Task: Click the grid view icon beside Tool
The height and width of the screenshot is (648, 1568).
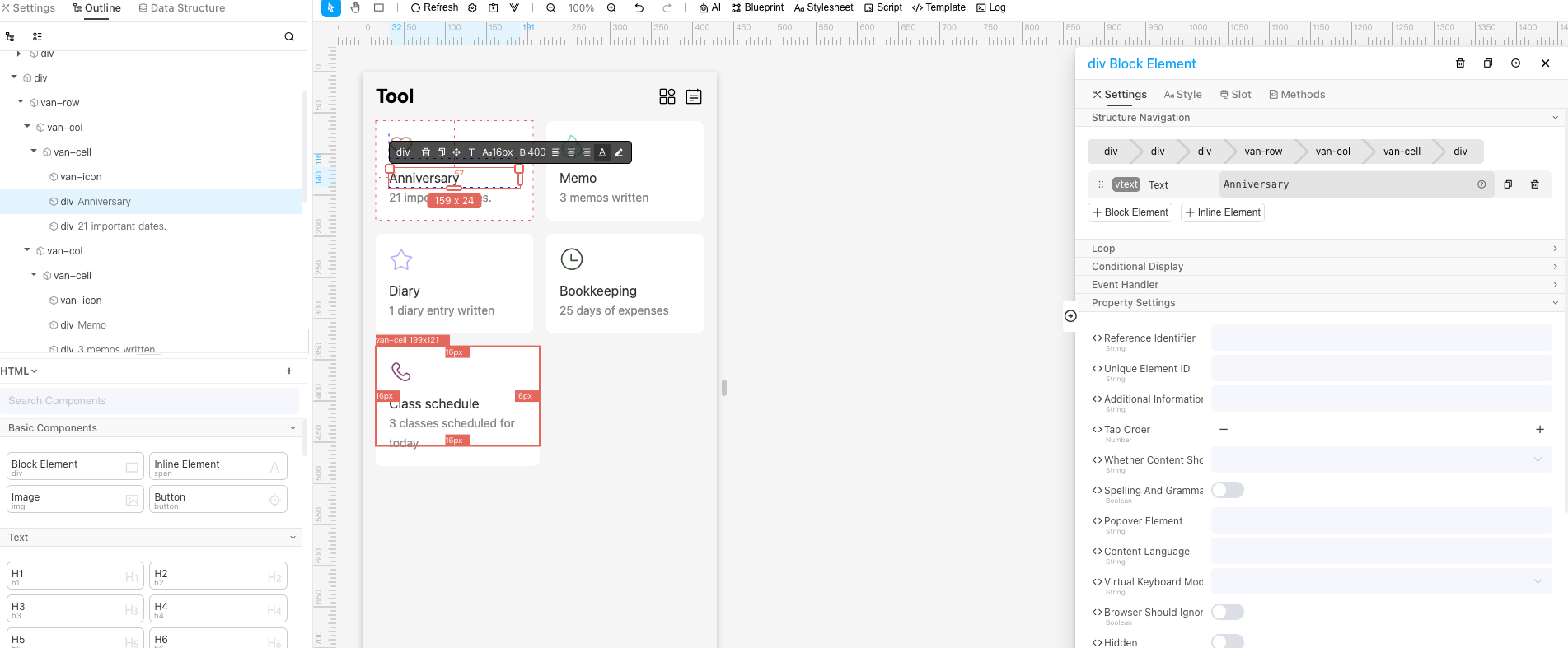Action: tap(667, 96)
